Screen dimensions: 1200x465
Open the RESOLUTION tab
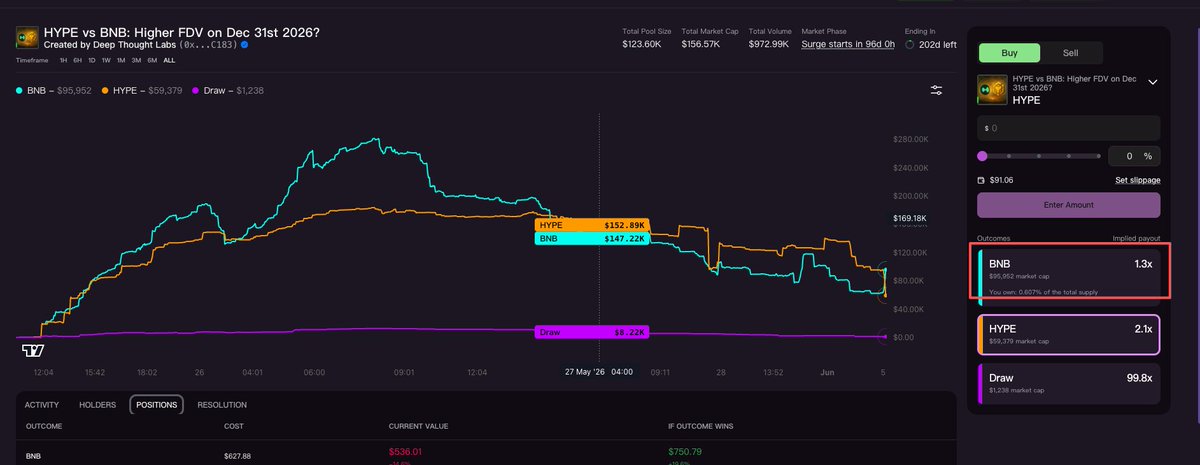tap(222, 405)
